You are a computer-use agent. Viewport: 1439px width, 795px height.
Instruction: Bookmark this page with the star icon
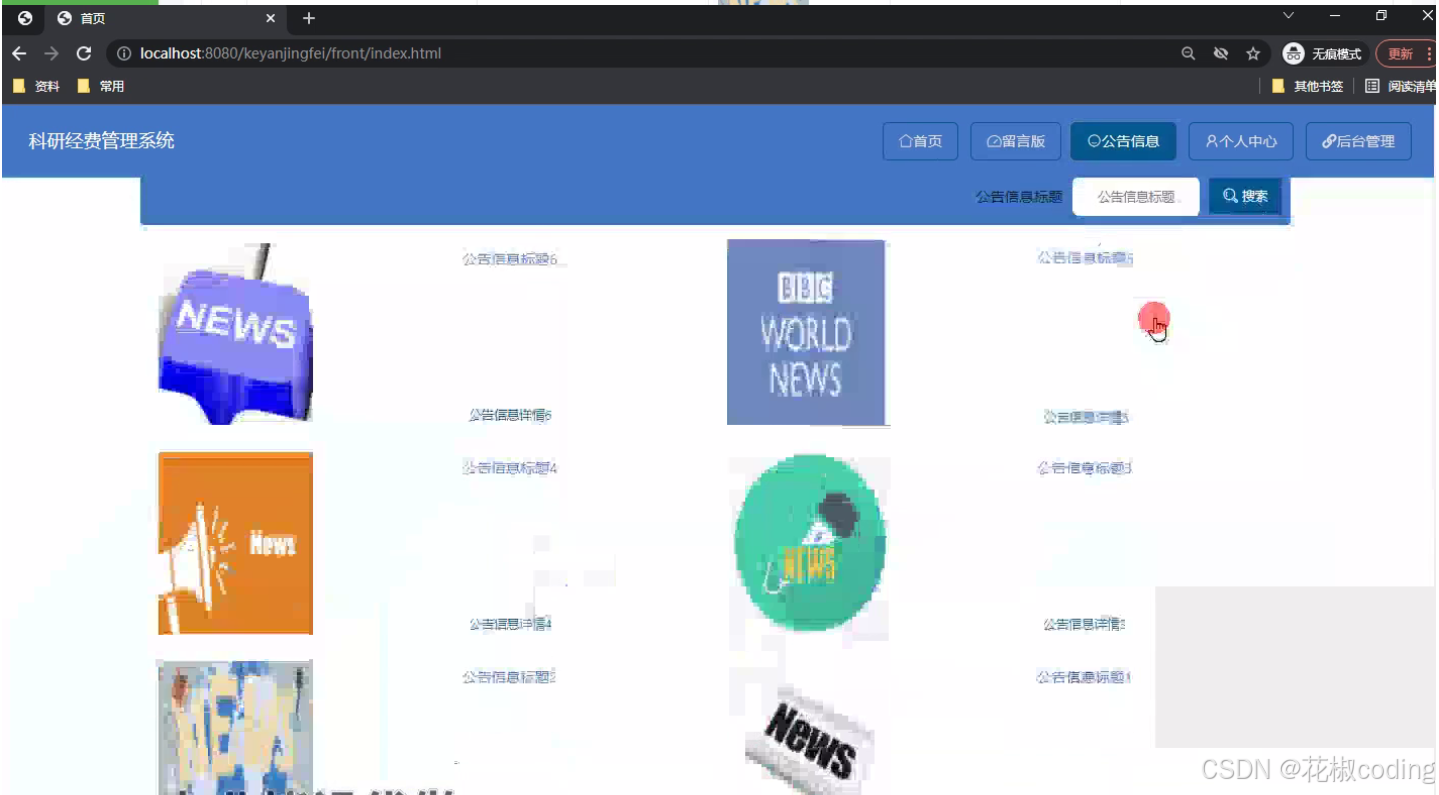coord(1253,53)
